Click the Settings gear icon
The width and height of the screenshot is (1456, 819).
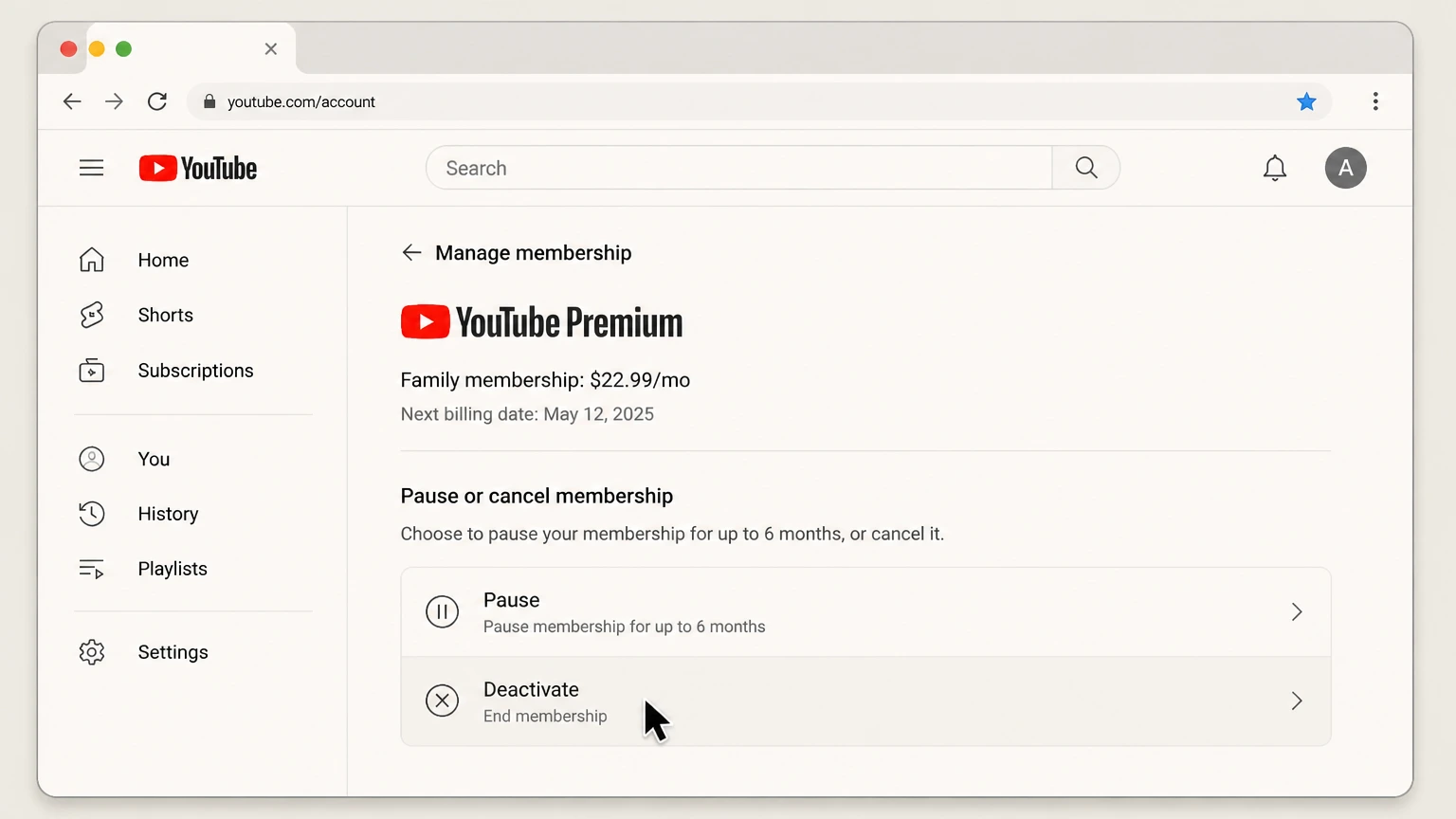tap(92, 652)
